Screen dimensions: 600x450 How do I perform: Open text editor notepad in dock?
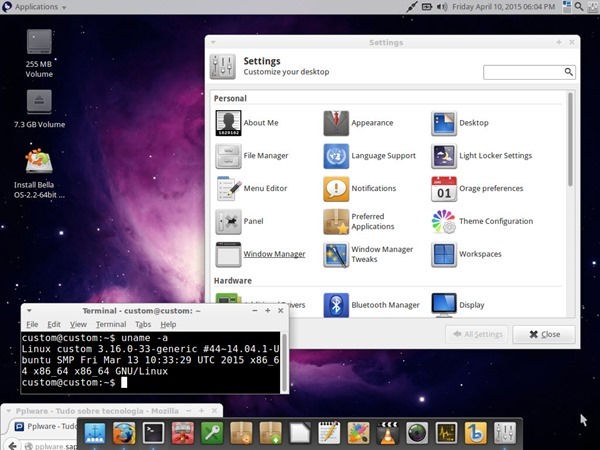[329, 433]
